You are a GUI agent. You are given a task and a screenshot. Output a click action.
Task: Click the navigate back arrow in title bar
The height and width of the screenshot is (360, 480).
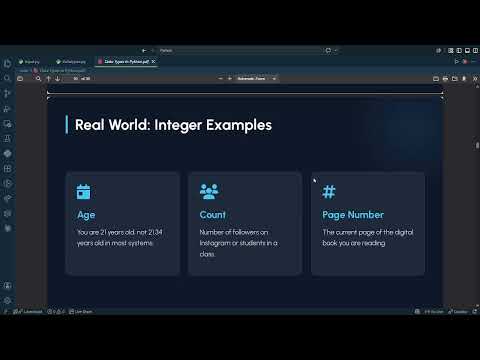[x=144, y=50]
